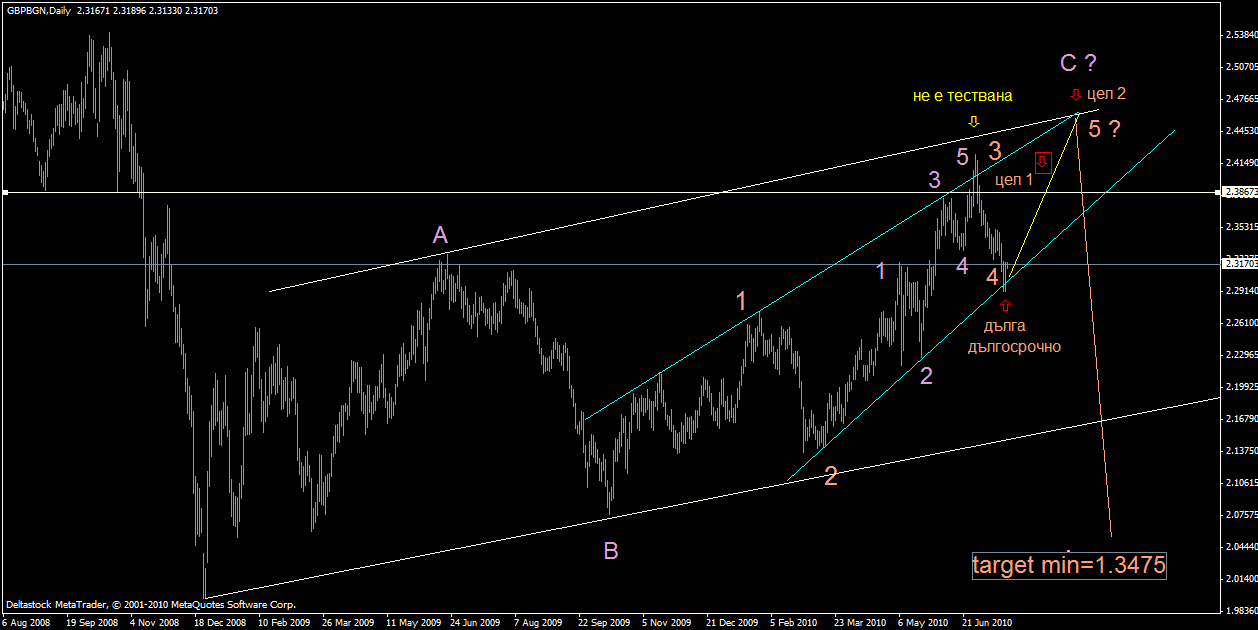This screenshot has height=630, width=1258.
Task: Click the boxed red arrow above 'цел 1'
Action: click(1043, 160)
